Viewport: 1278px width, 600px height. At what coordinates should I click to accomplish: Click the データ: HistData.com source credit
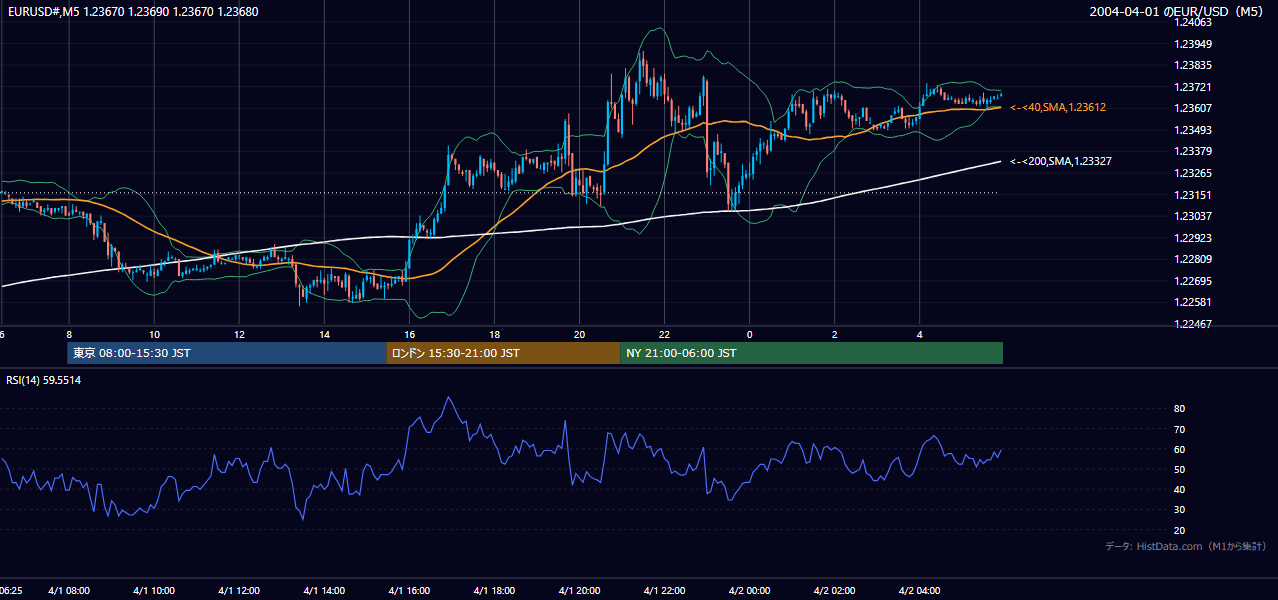pyautogui.click(x=1186, y=546)
